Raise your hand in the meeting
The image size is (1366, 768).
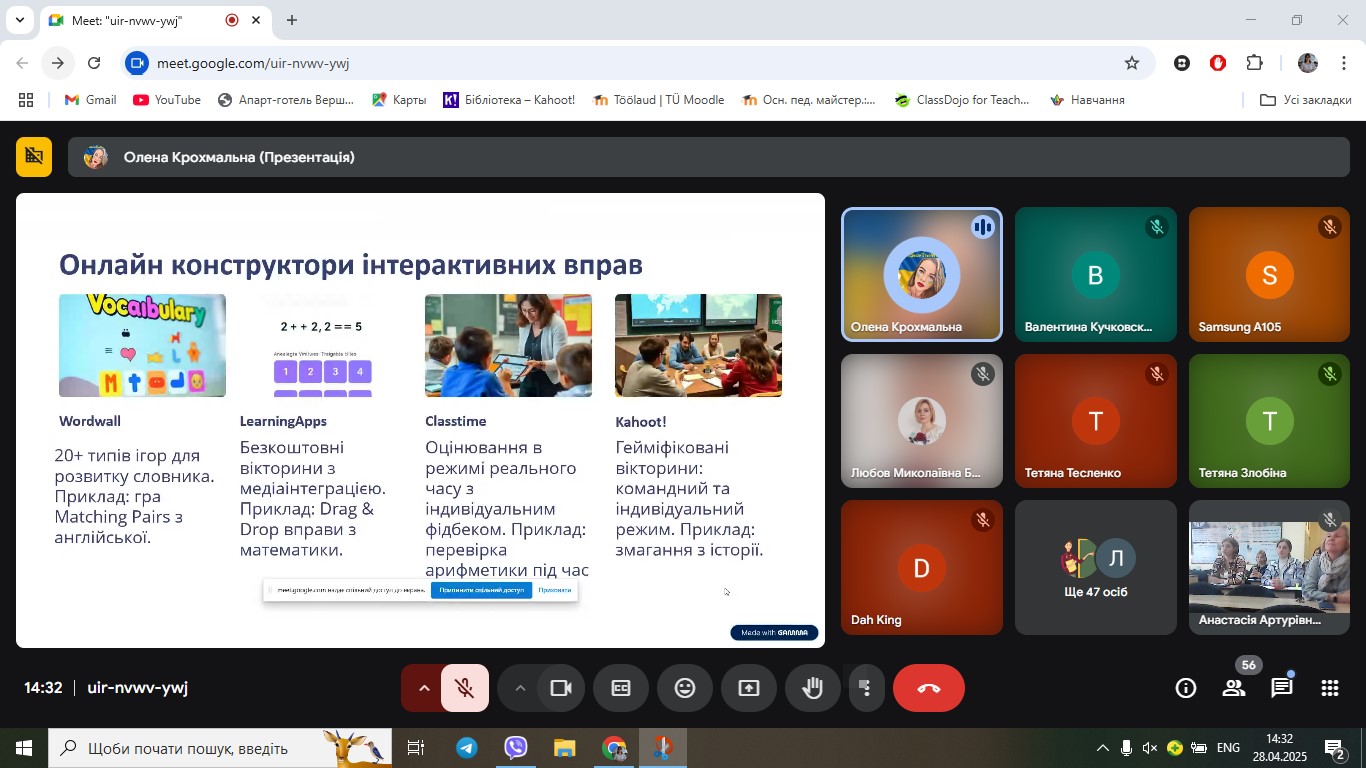click(x=813, y=688)
